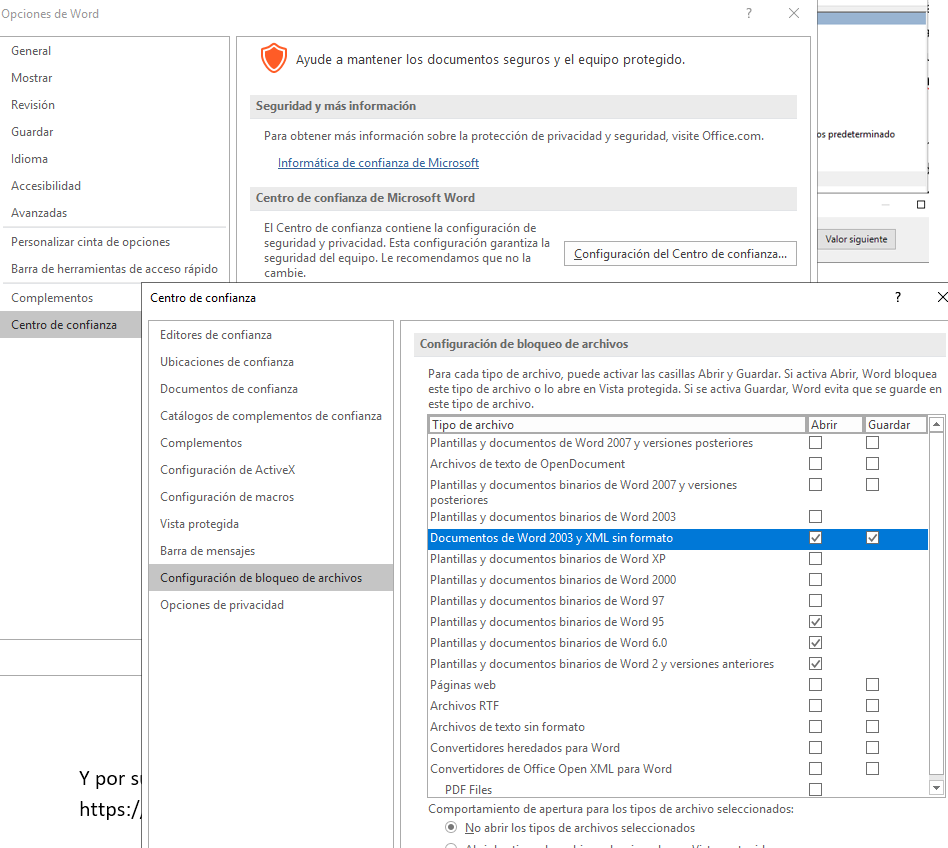Check Guardar for Páginas web
This screenshot has width=948, height=848.
point(872,685)
